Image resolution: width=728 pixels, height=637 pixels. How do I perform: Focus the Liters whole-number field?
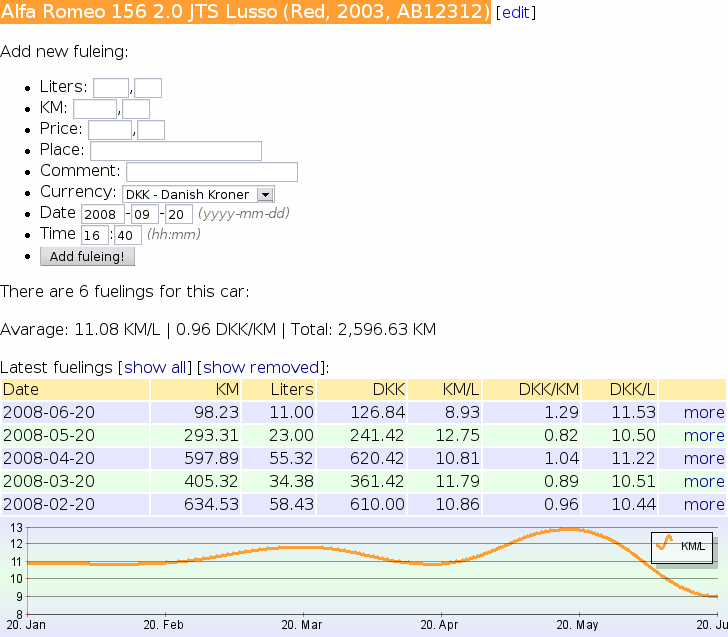tap(111, 88)
